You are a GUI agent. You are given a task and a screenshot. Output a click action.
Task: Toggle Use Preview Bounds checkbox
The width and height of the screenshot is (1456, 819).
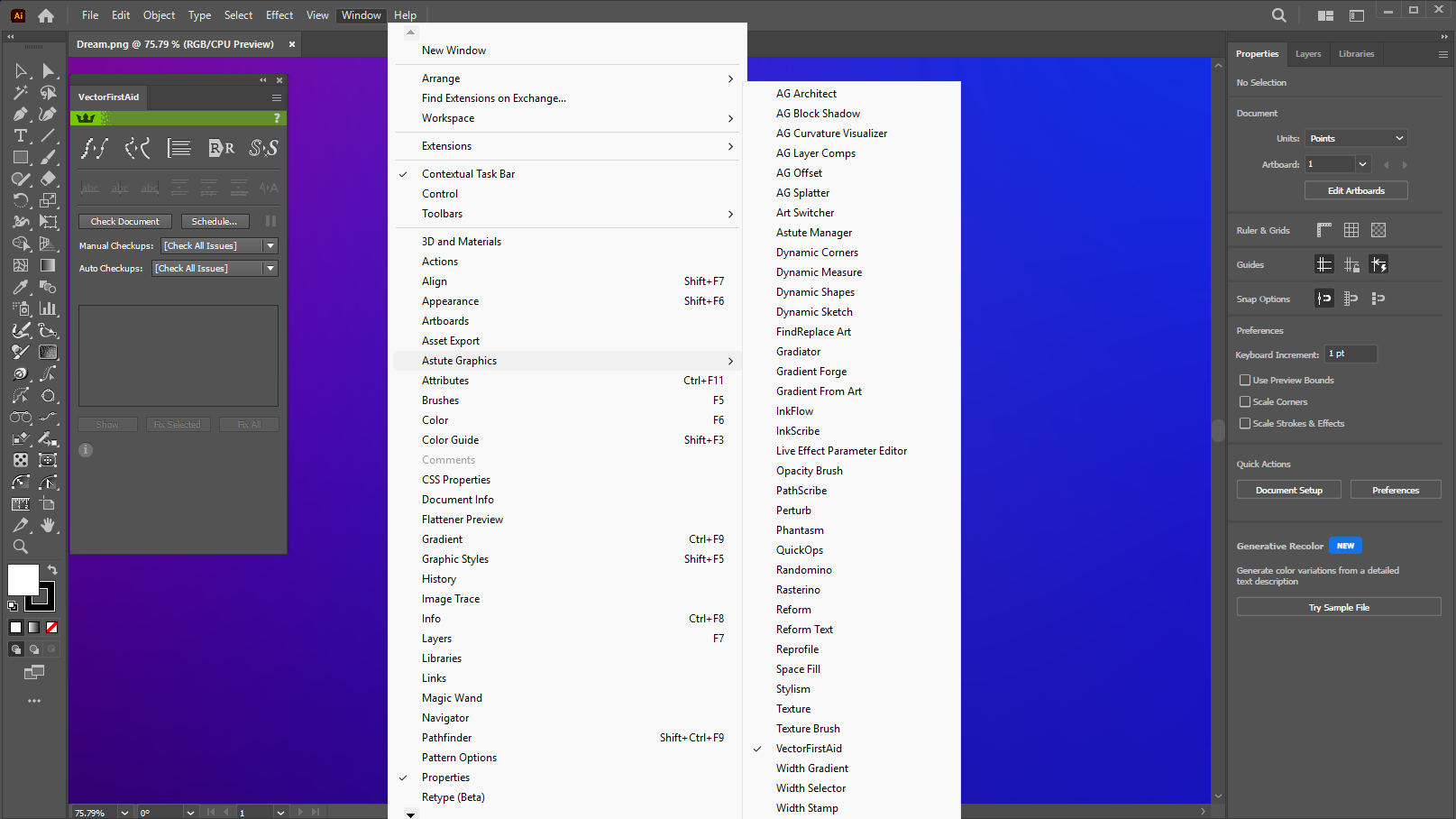(1245, 381)
